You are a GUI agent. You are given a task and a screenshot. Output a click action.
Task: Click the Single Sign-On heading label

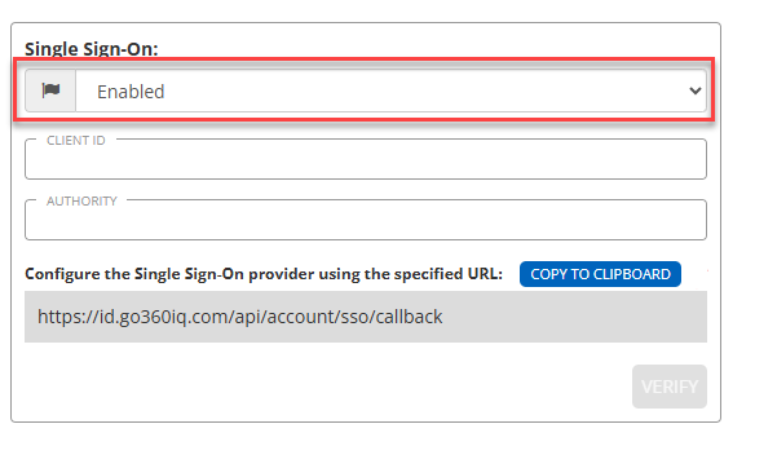91,48
